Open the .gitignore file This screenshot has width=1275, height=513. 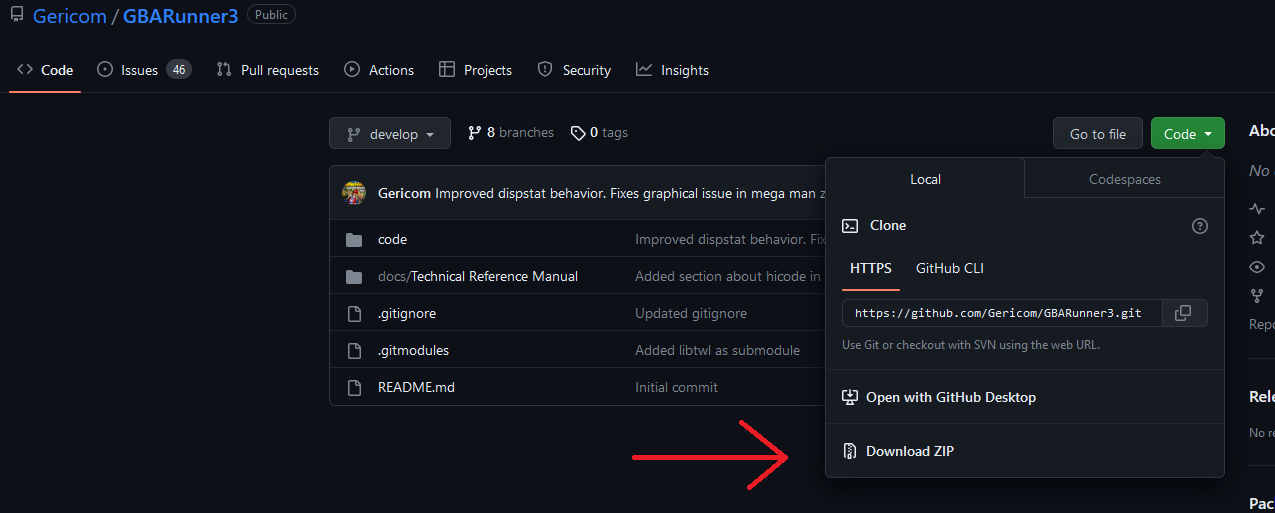tap(407, 314)
